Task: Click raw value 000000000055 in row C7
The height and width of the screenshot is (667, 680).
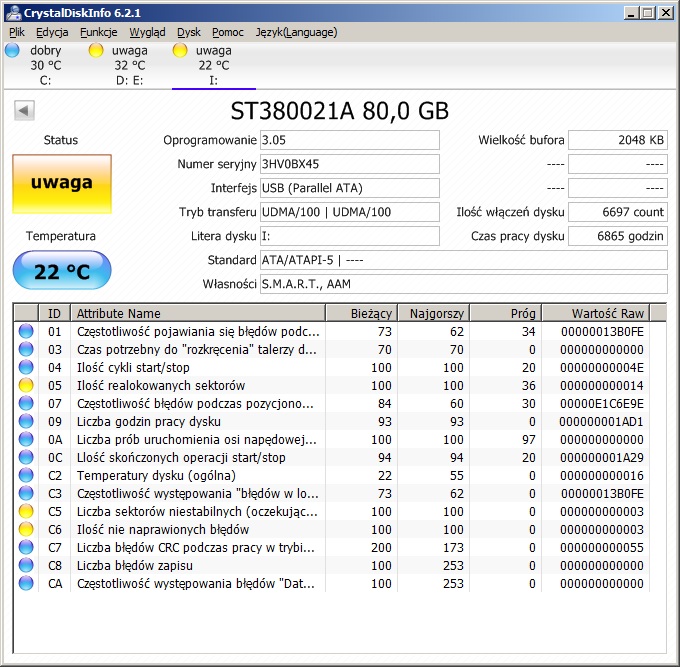Action: coord(602,547)
